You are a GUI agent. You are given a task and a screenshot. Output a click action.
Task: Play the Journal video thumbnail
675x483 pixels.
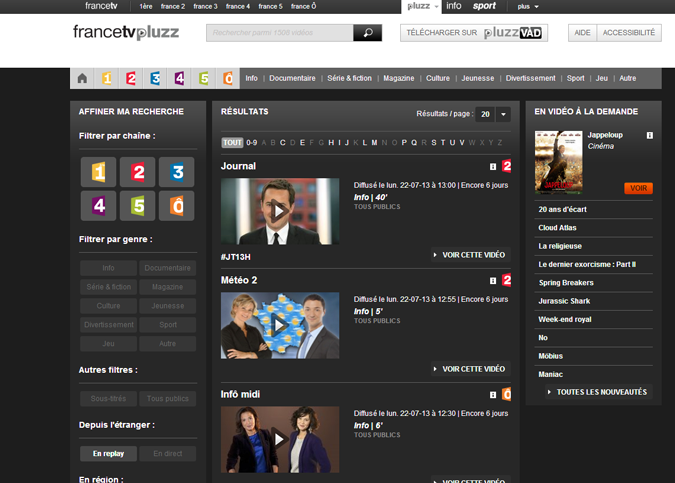tap(280, 211)
